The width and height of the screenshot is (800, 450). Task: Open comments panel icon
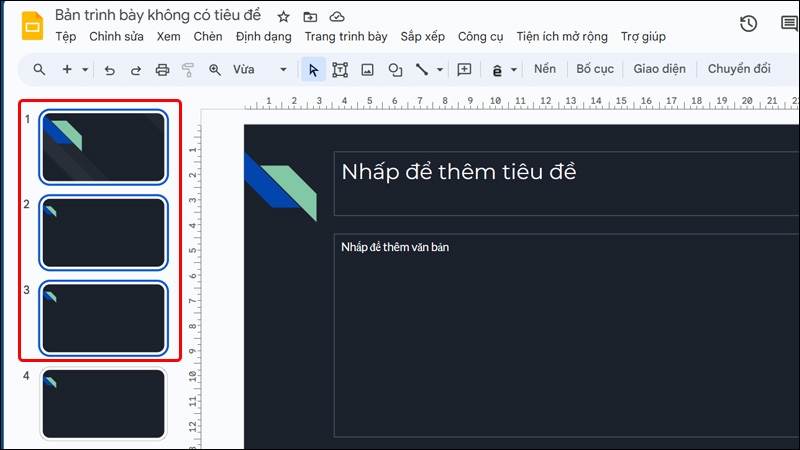pos(789,23)
